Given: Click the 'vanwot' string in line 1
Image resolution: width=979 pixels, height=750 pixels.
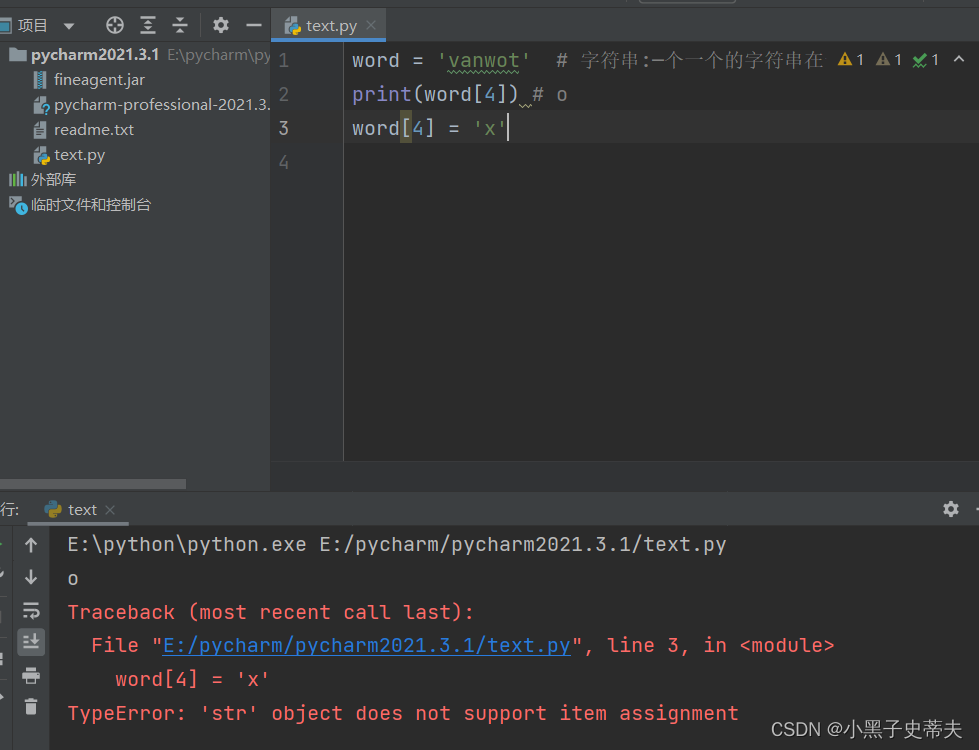Looking at the screenshot, I should 483,61.
